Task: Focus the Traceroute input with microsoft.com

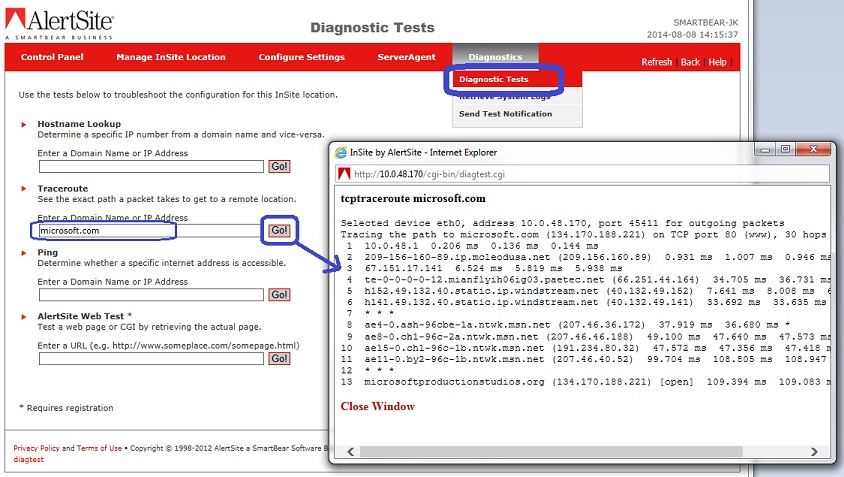Action: tap(151, 230)
